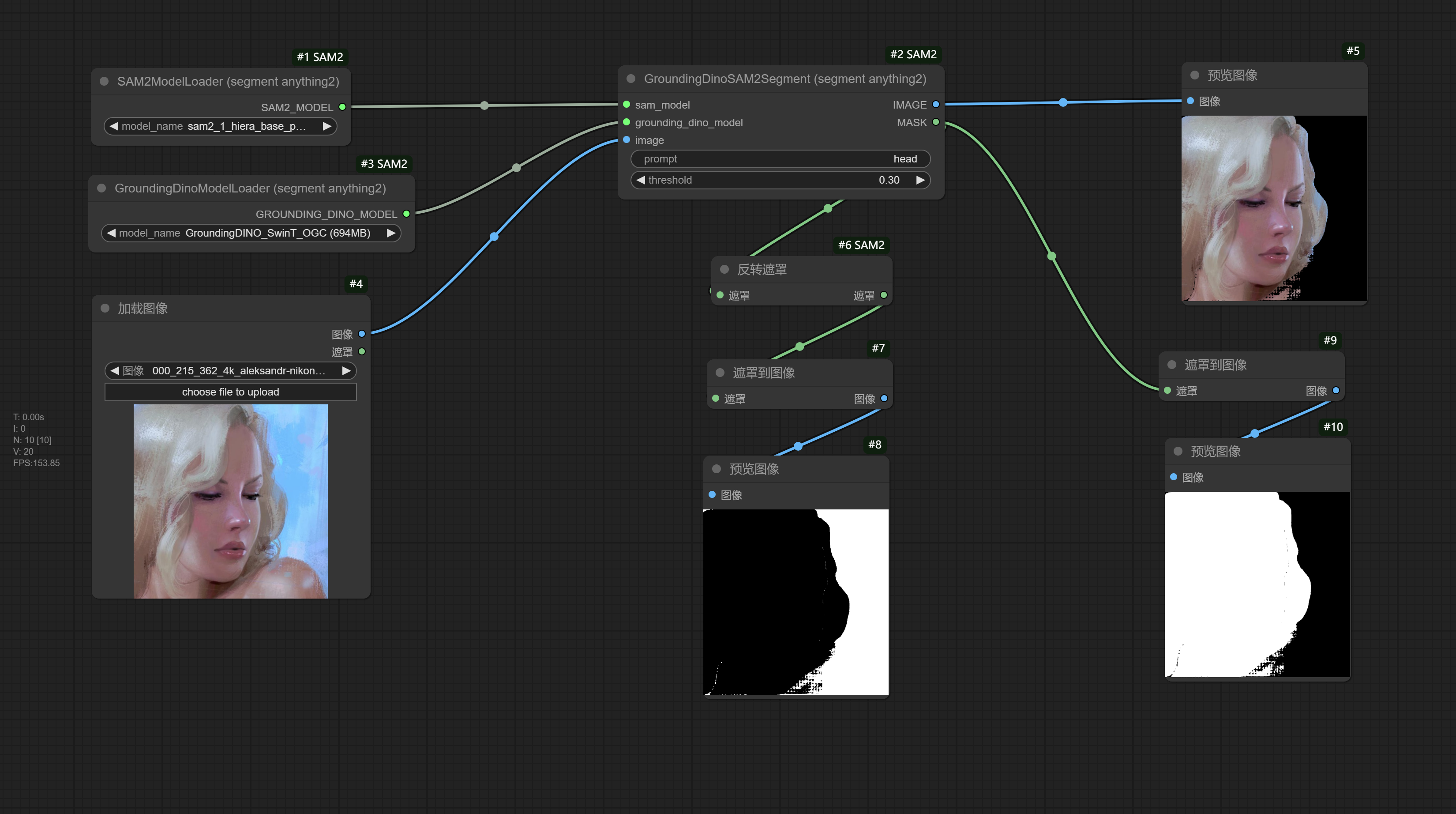Click the 遮罩 input socket of 反转遮罩
The width and height of the screenshot is (1456, 814).
point(720,295)
